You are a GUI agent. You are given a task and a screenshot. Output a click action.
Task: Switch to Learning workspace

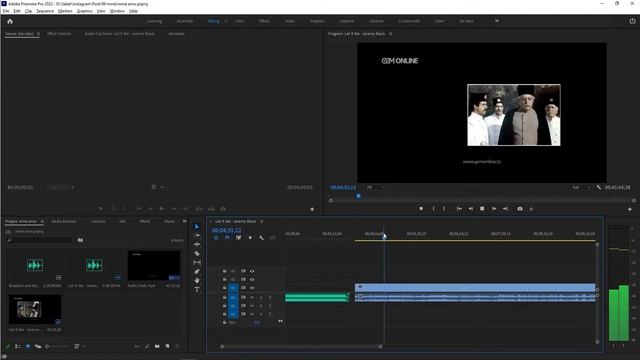pyautogui.click(x=154, y=21)
